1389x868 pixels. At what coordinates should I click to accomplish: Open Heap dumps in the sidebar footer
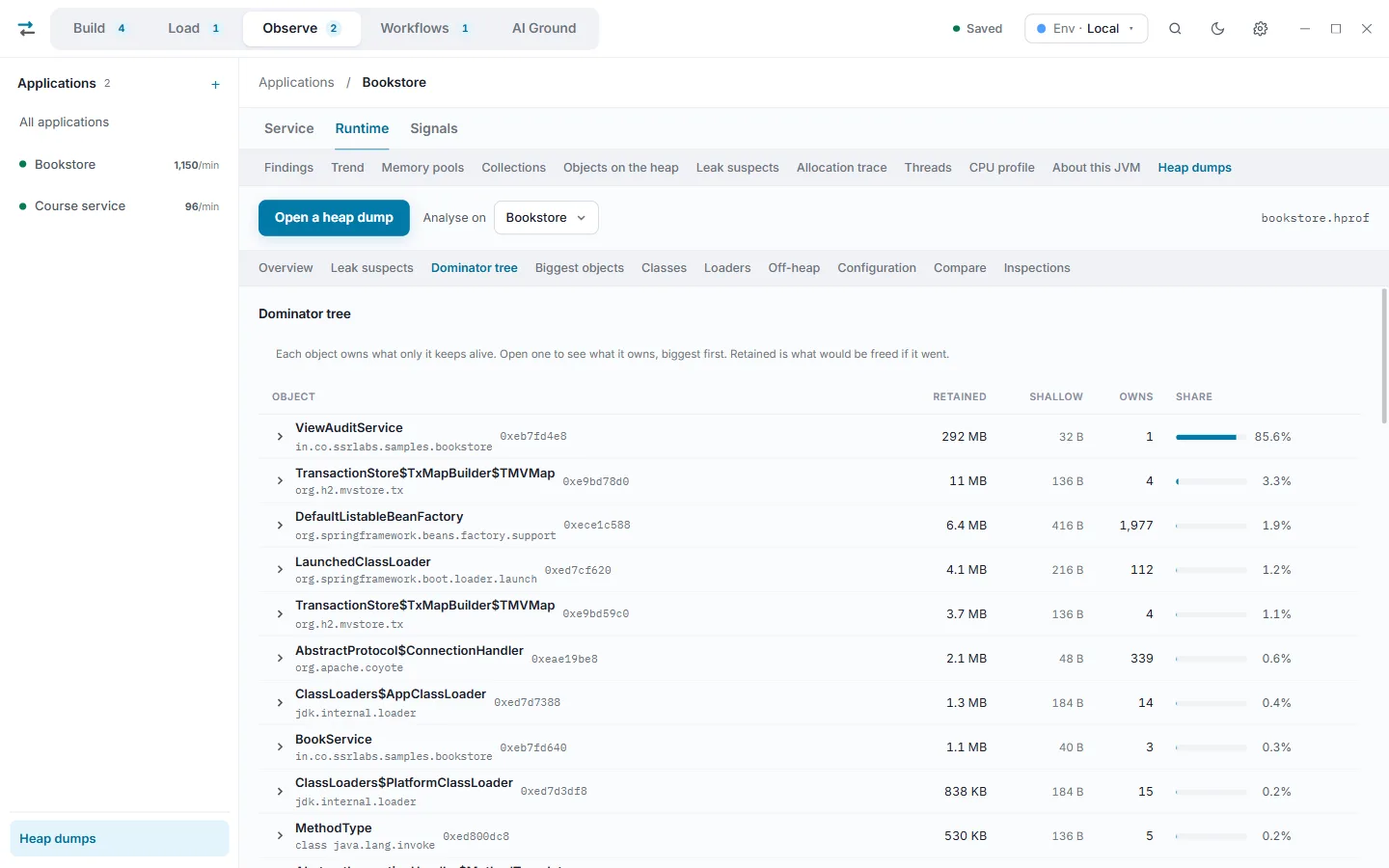click(120, 839)
